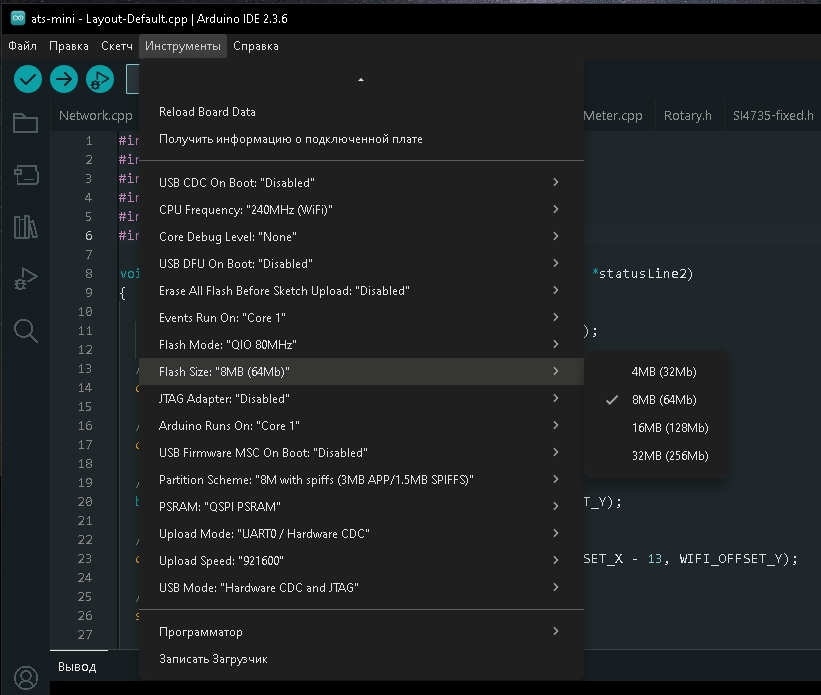
Task: Expand the Core Debug Level submenu
Action: coord(361,237)
